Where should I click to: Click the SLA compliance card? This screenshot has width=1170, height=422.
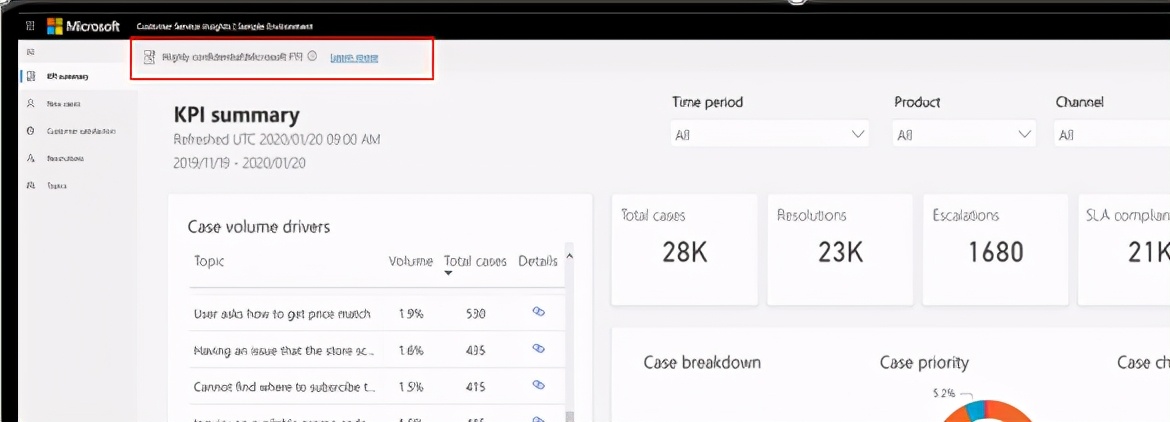[x=1124, y=250]
